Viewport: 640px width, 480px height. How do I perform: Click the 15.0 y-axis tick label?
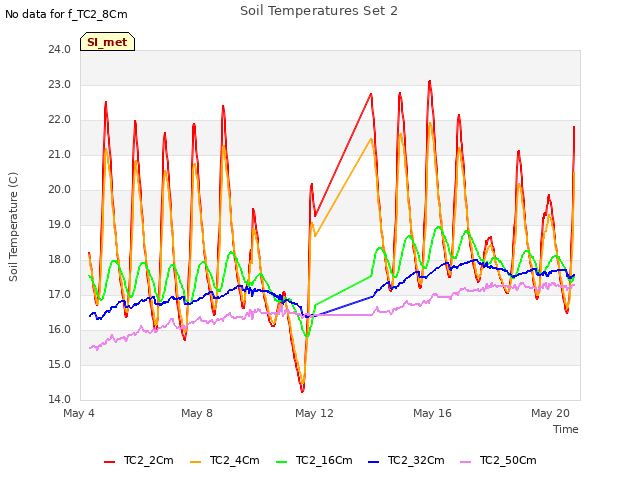(60, 364)
